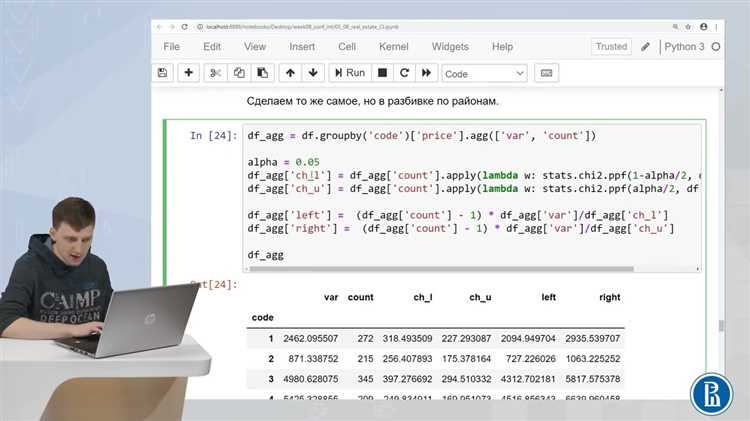Click the 'ch_l' column header

click(x=423, y=297)
